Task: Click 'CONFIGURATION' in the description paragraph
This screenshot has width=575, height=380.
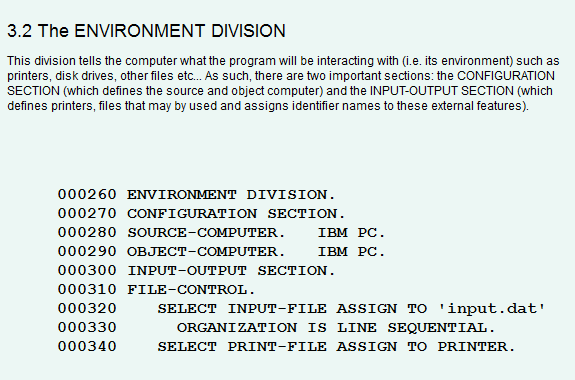Action: coord(506,76)
